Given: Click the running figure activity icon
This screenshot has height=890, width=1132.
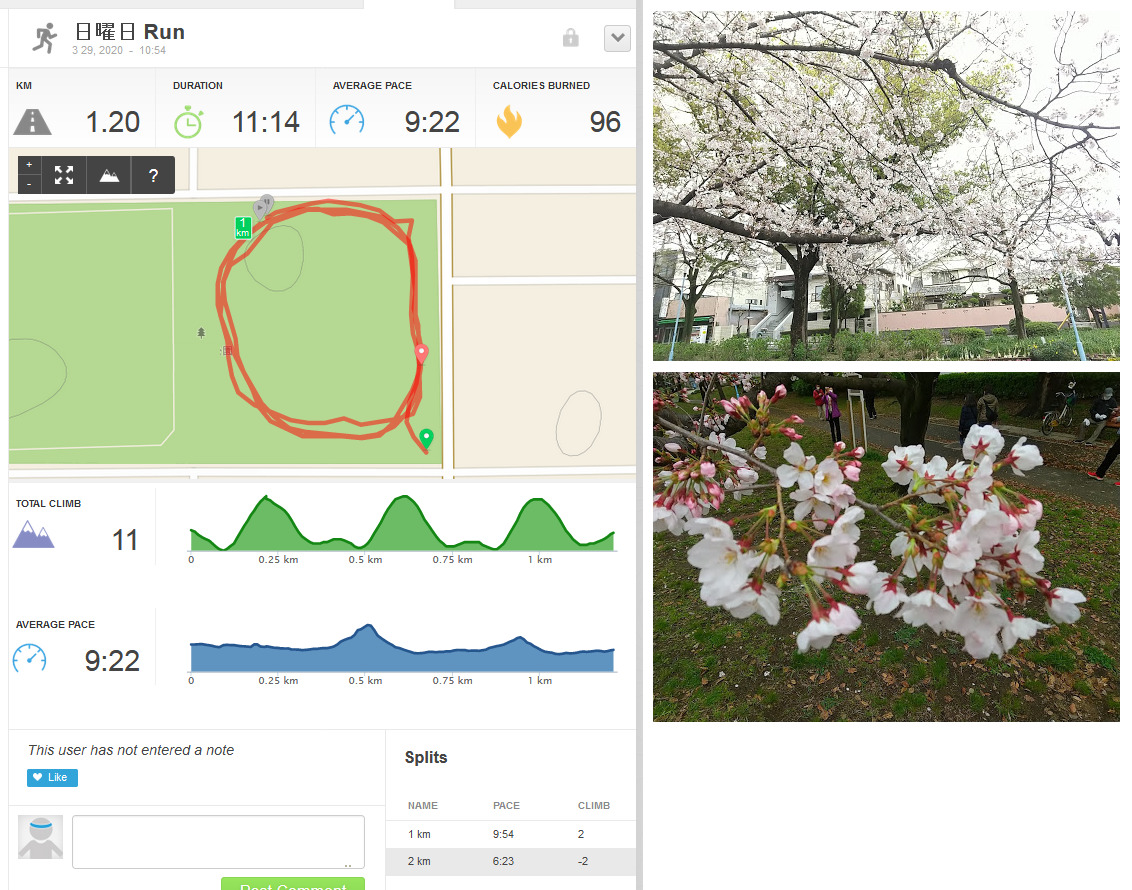Looking at the screenshot, I should click(x=45, y=38).
